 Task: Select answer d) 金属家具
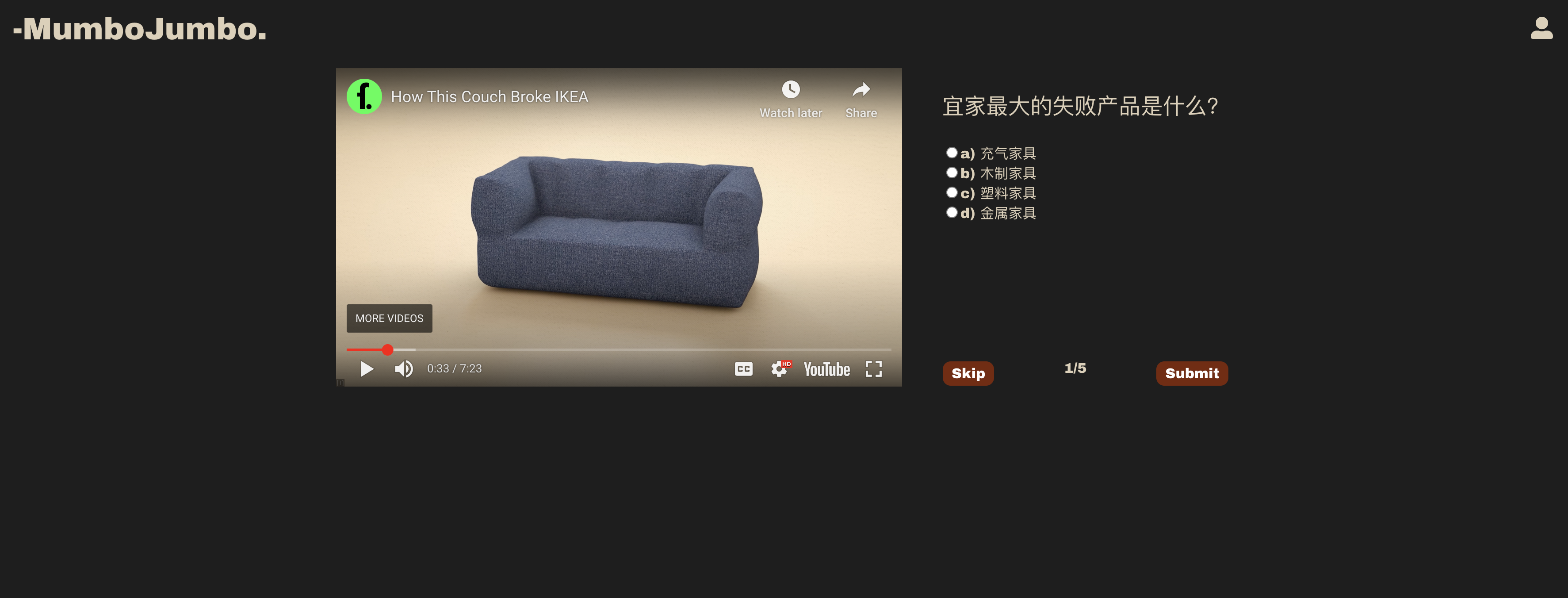coord(952,212)
